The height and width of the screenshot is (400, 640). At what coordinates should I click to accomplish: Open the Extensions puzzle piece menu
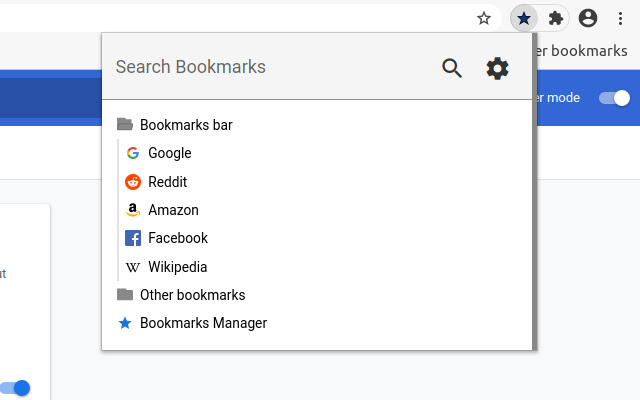click(x=556, y=17)
